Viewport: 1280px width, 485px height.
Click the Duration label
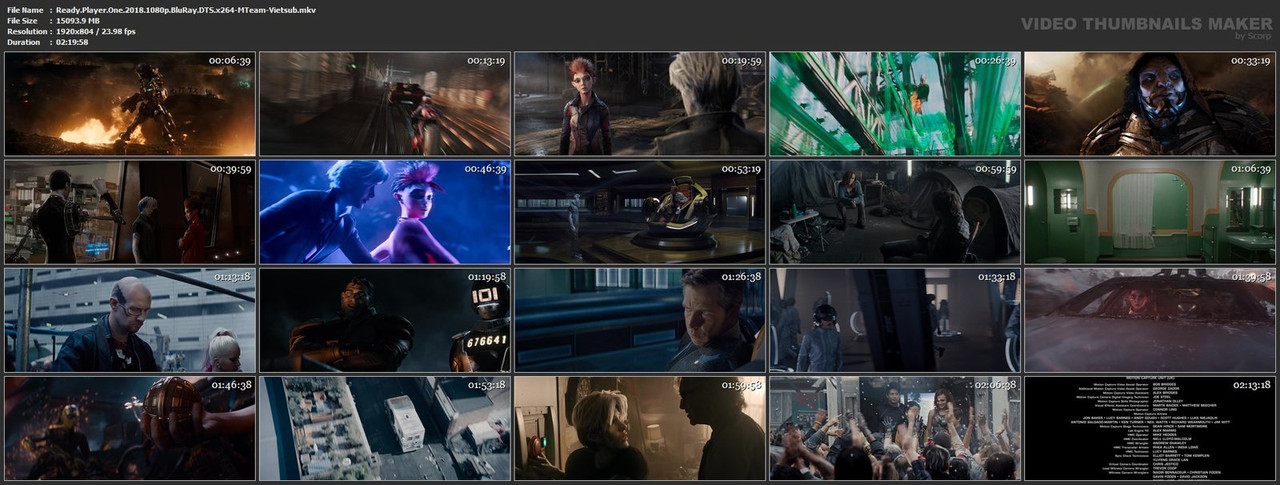(x=23, y=42)
